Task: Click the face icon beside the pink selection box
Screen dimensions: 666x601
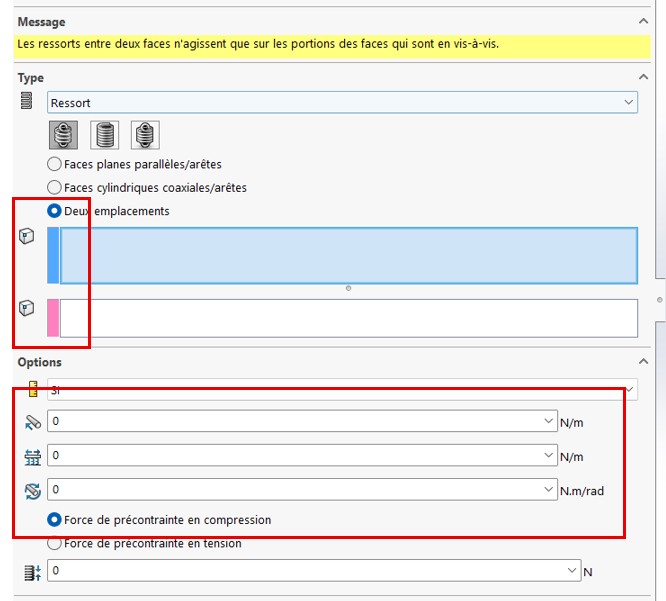Action: point(27,308)
